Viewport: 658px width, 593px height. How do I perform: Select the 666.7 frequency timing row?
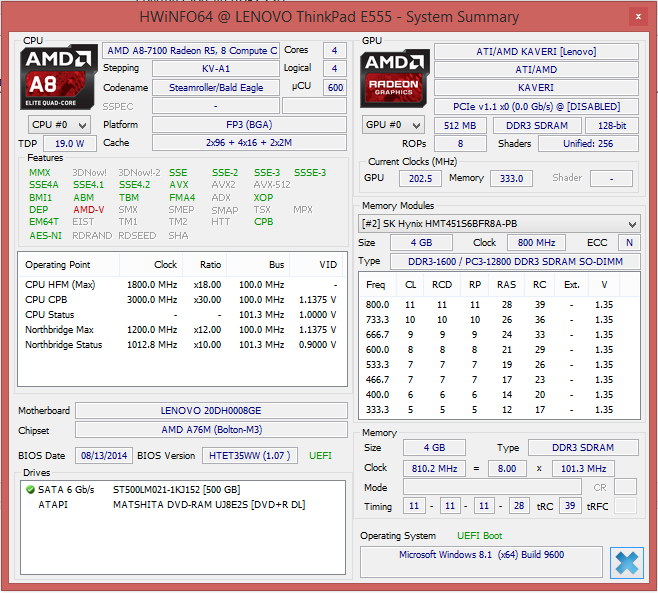499,334
